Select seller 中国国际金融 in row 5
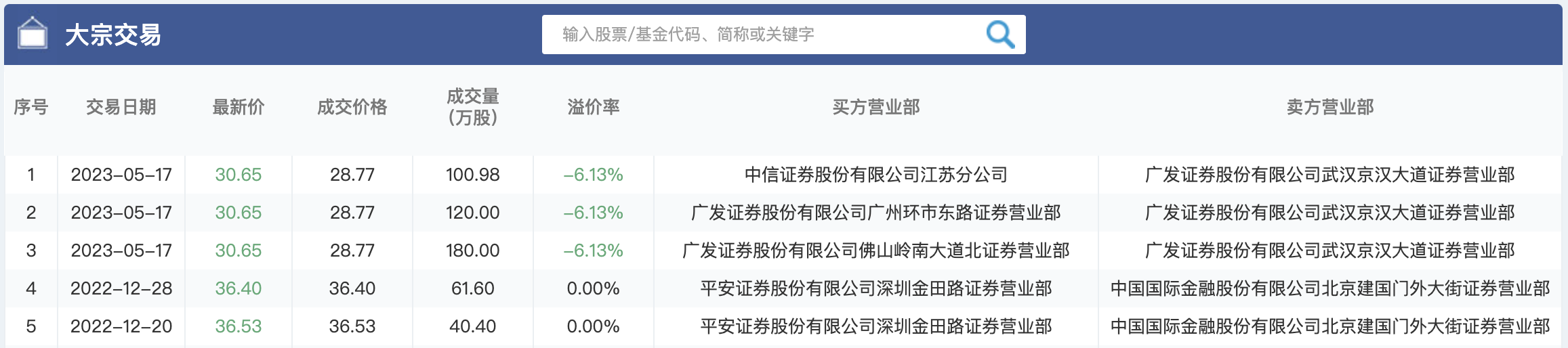Image resolution: width=1568 pixels, height=348 pixels. (x=1329, y=326)
